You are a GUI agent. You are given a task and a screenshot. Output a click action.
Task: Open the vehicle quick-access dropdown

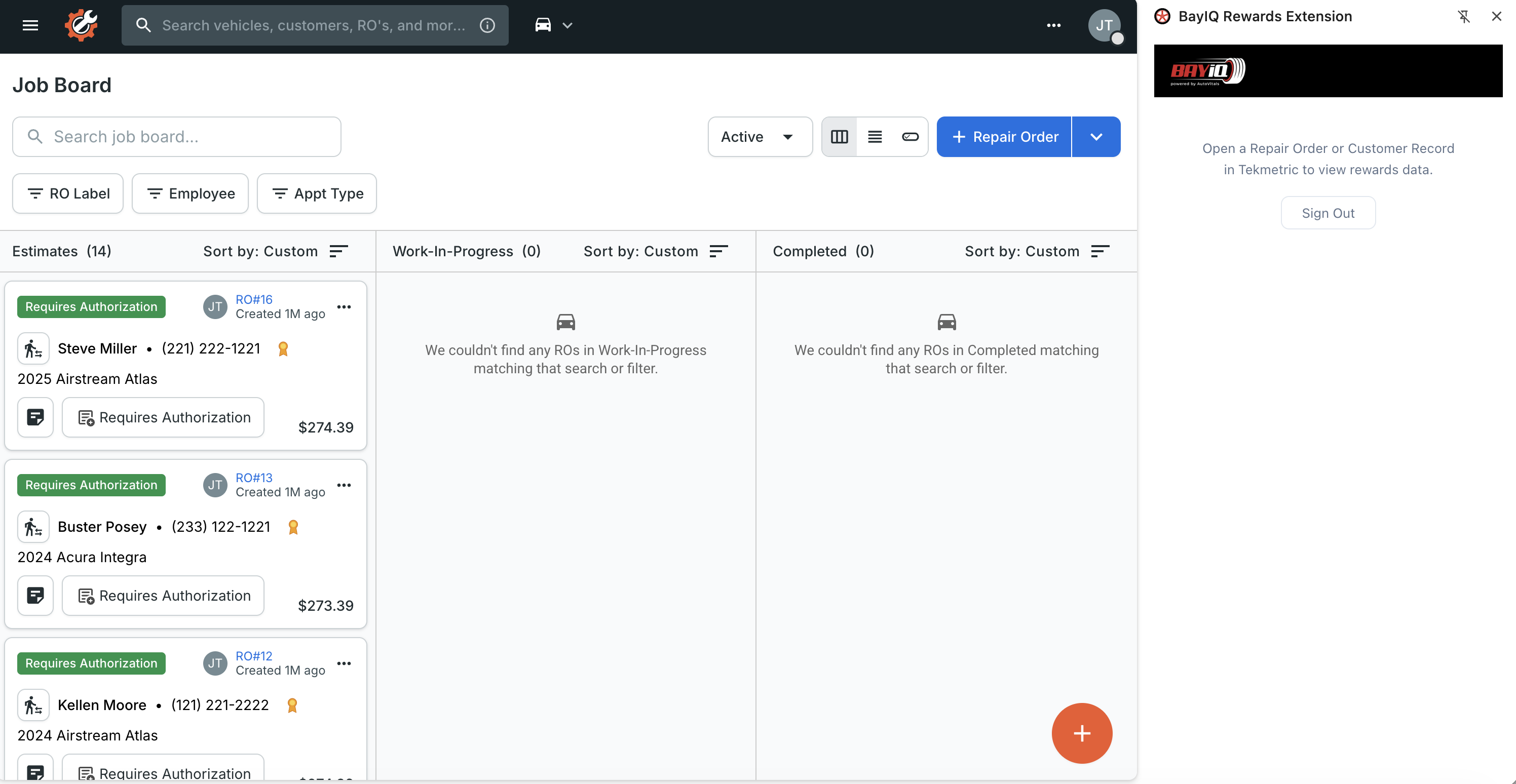coord(553,25)
